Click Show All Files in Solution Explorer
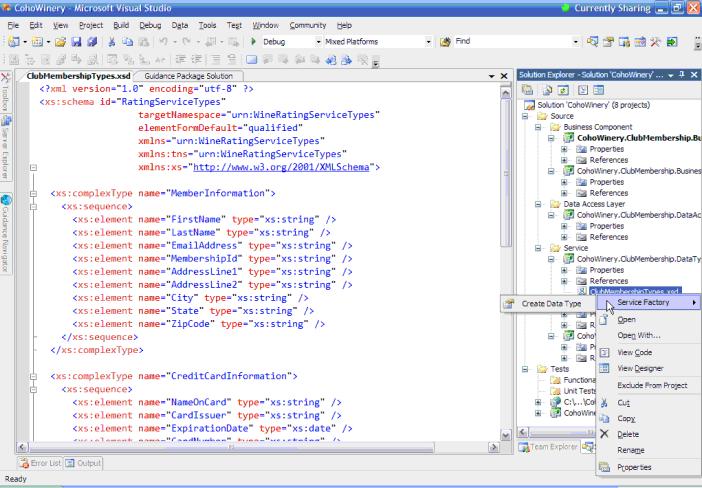Image resolution: width=702 pixels, height=488 pixels. click(x=547, y=90)
